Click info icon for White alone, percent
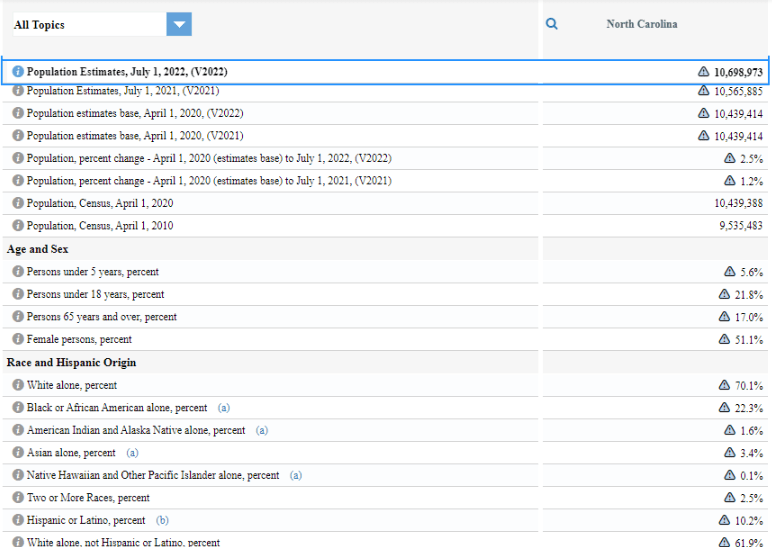Image resolution: width=772 pixels, height=547 pixels. click(x=18, y=385)
